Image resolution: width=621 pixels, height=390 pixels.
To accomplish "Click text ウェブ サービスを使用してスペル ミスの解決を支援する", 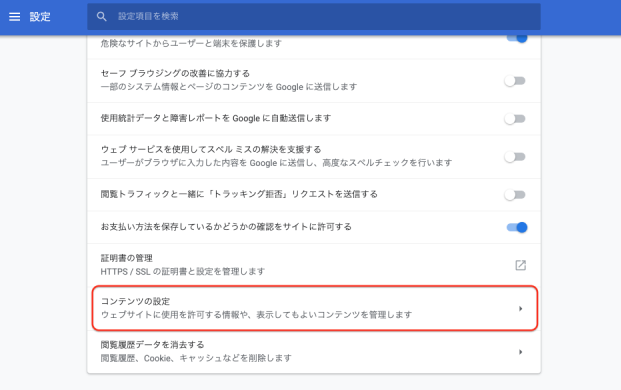I will 211,149.
